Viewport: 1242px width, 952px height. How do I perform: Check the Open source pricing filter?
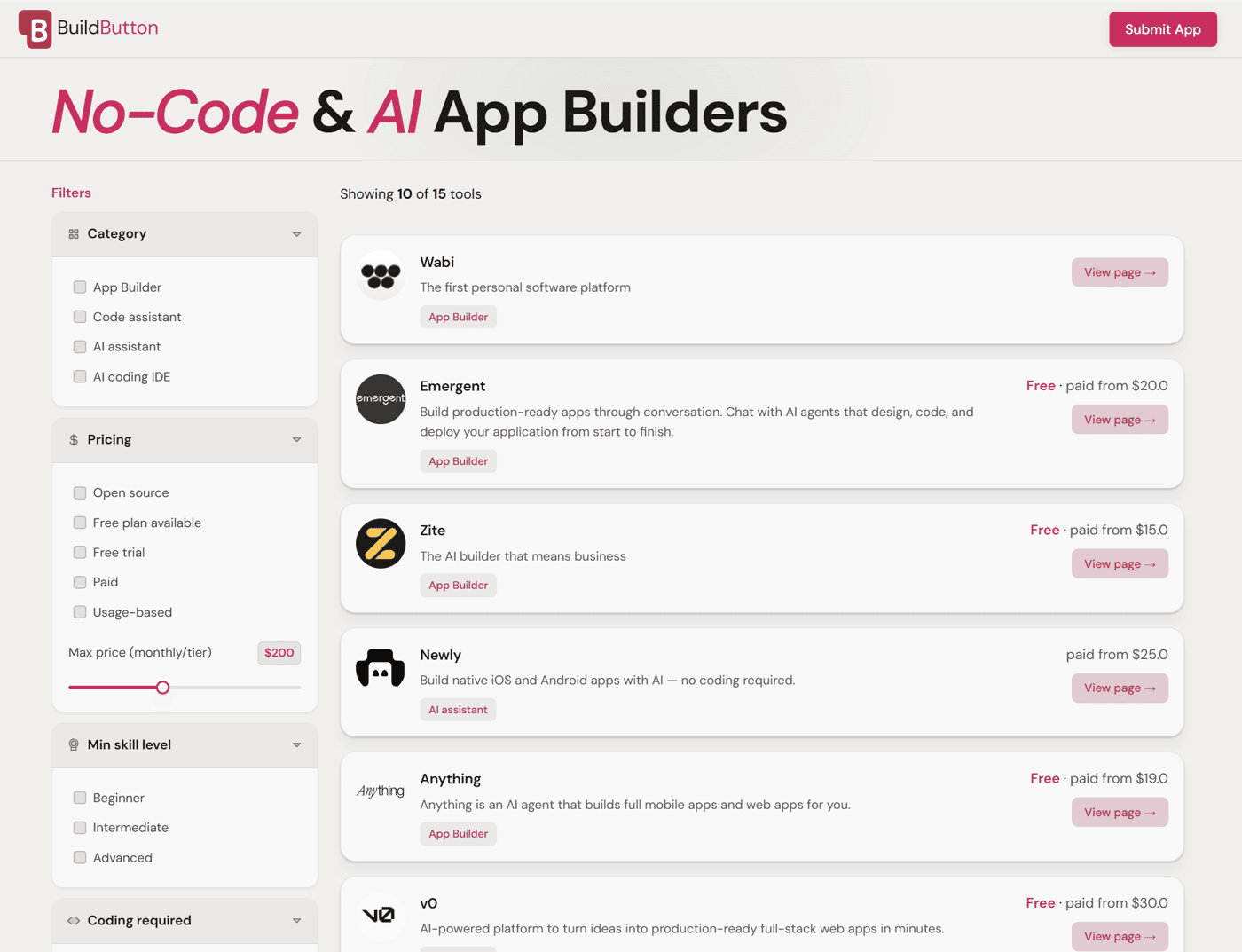pyautogui.click(x=80, y=492)
